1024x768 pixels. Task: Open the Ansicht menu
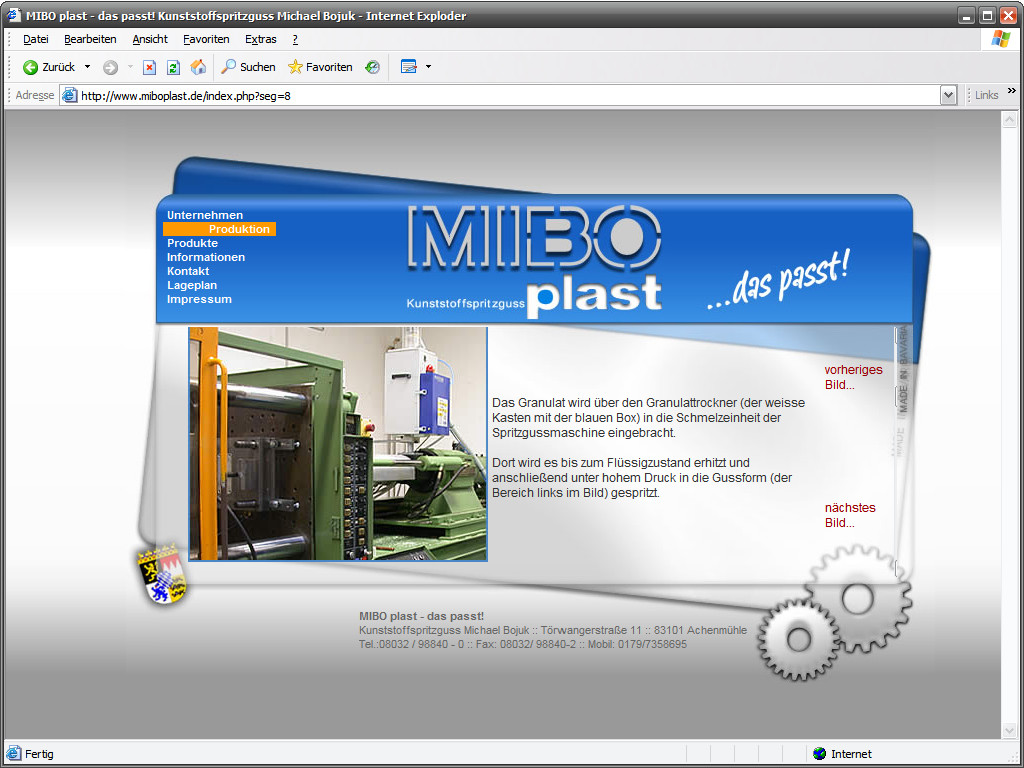click(x=150, y=39)
